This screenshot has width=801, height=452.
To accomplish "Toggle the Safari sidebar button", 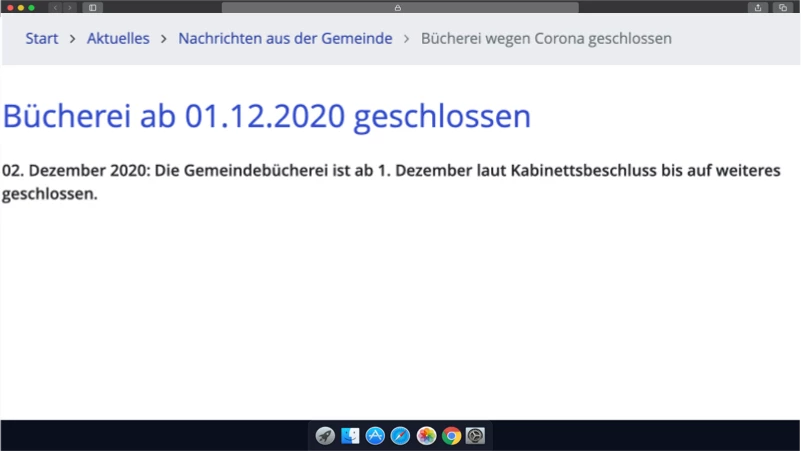I will click(x=92, y=8).
